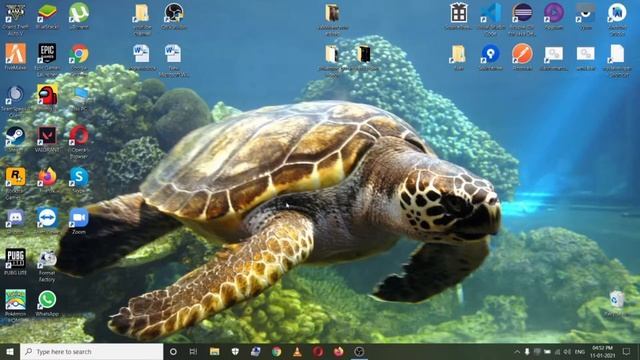Screen dimensions: 640x360
Task: Select the Steam desktop shortcut
Action: pyautogui.click(x=16, y=139)
